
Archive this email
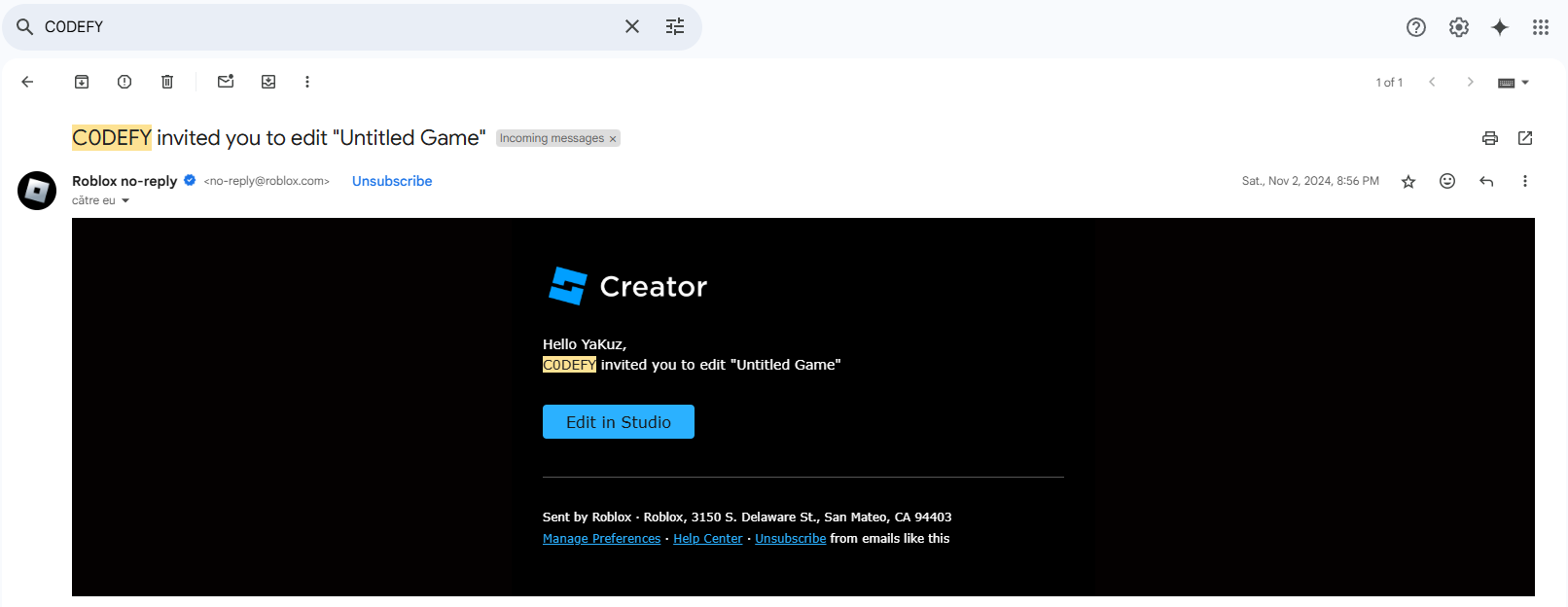click(82, 82)
